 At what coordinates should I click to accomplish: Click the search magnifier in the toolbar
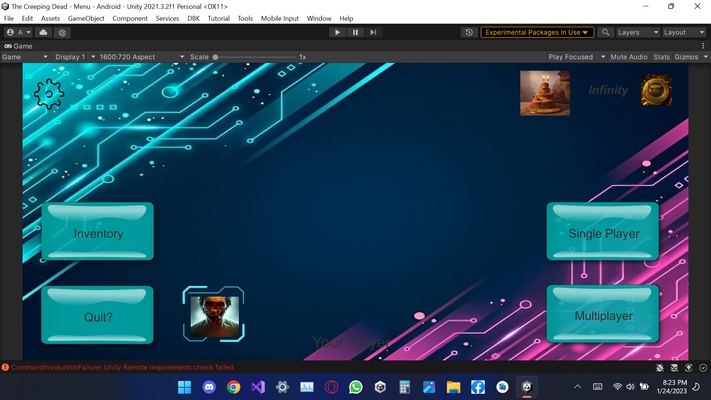[x=605, y=32]
